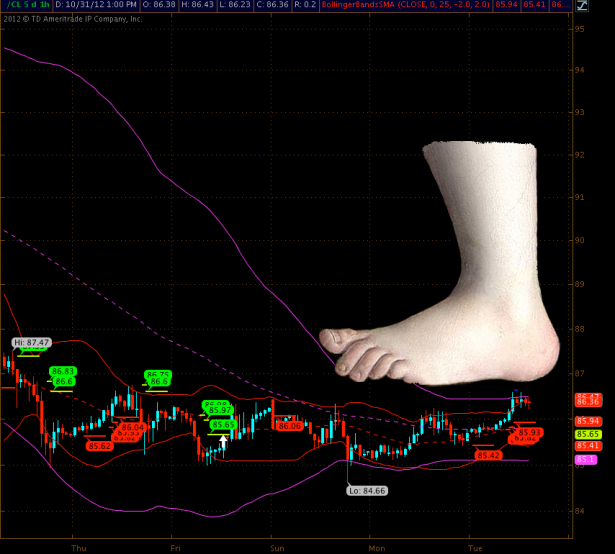Click the yellow 85.65 axis price tag
The width and height of the screenshot is (615, 554).
[587, 434]
